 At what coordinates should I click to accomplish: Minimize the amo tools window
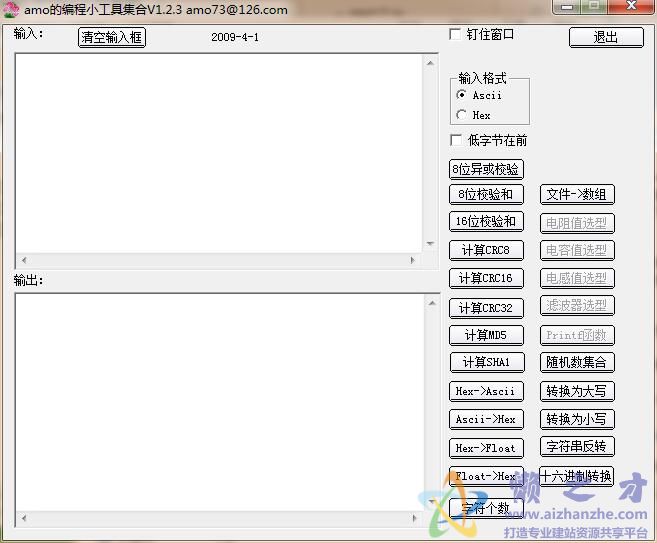567,7
